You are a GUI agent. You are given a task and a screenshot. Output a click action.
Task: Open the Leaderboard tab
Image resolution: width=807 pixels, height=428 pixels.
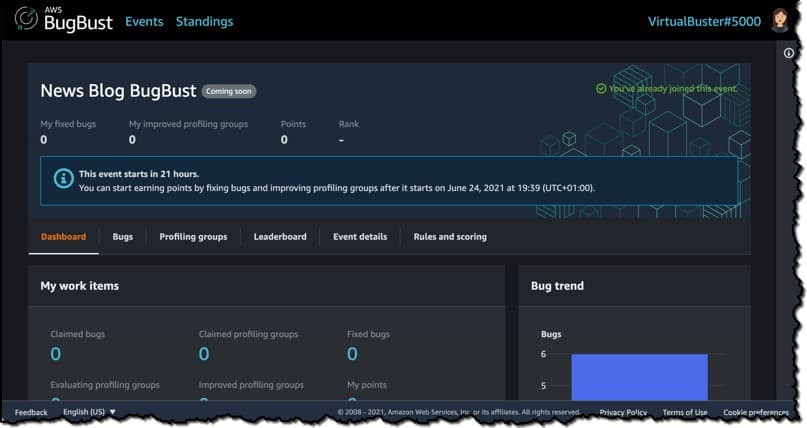tap(280, 237)
